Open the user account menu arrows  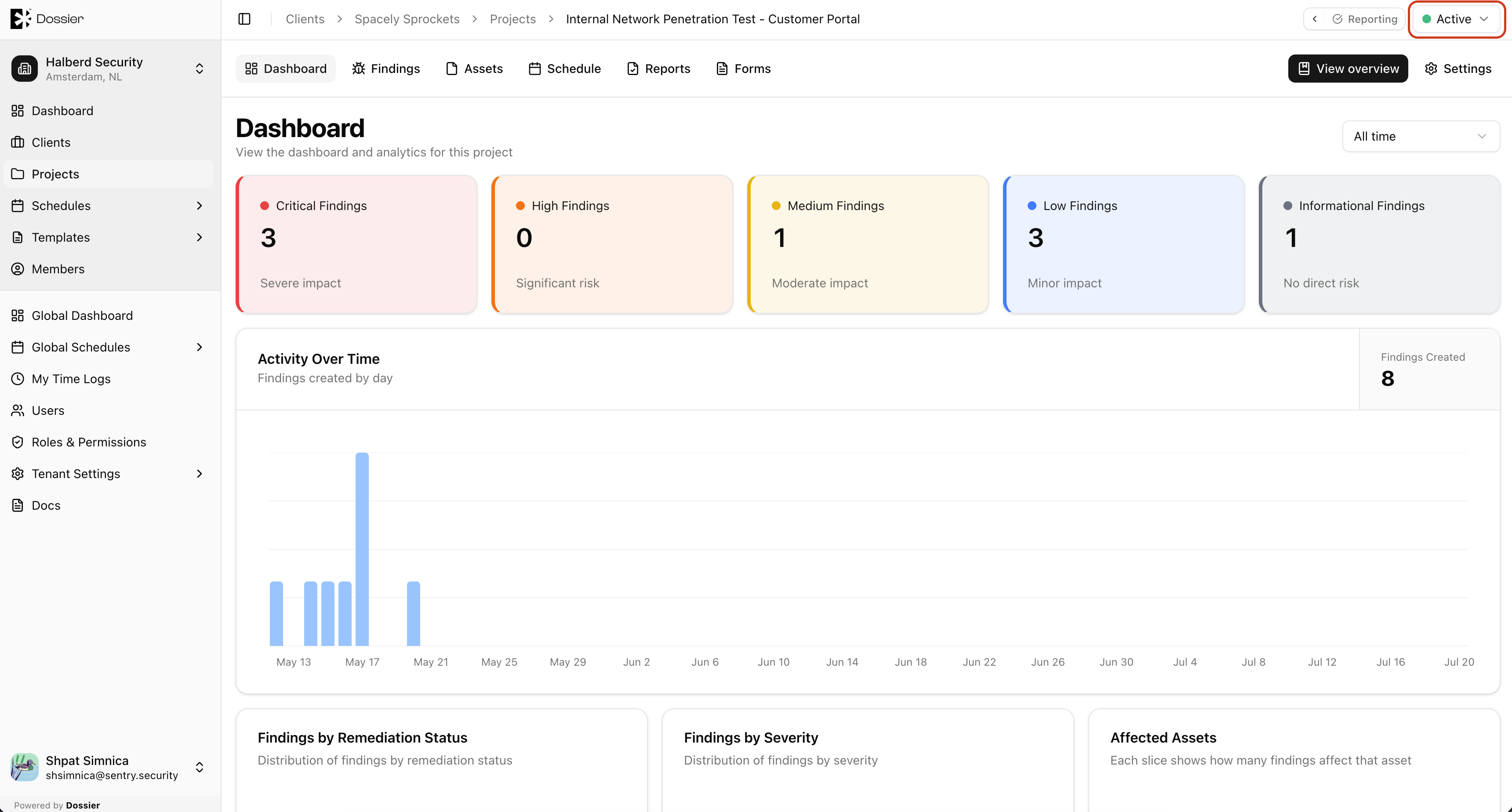[200, 768]
